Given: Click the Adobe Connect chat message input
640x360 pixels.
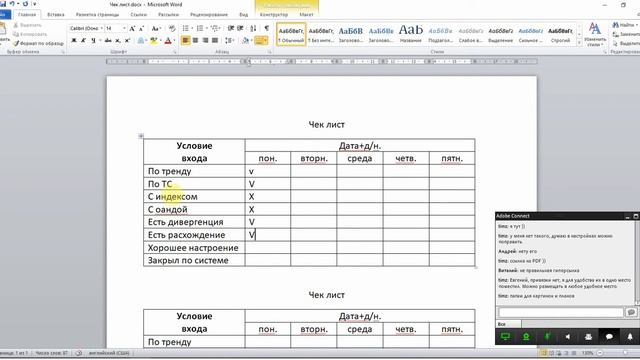Looking at the screenshot, I should 560,312.
